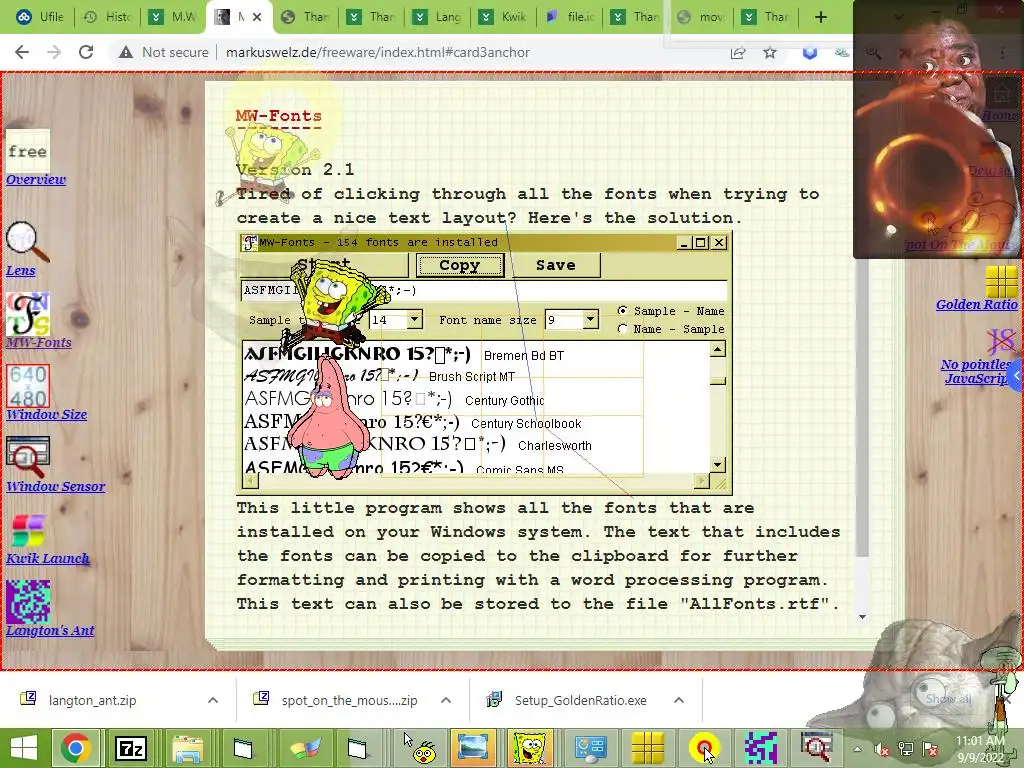The image size is (1024, 768).
Task: Switch to the file.io browser tab
Action: [x=569, y=17]
